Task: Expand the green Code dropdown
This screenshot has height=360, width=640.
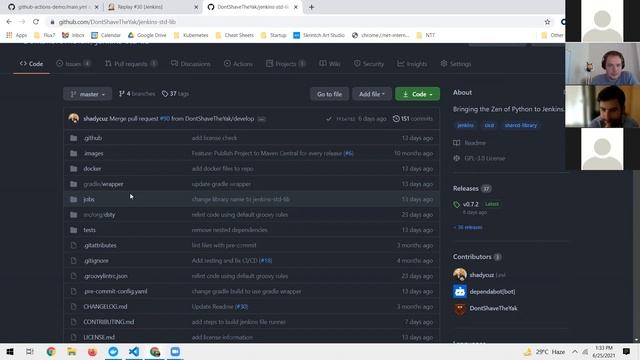Action: [x=417, y=94]
